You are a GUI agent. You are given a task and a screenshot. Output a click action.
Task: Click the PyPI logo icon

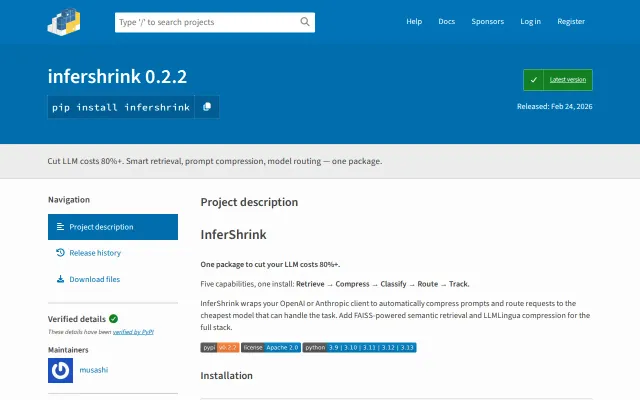(x=64, y=22)
